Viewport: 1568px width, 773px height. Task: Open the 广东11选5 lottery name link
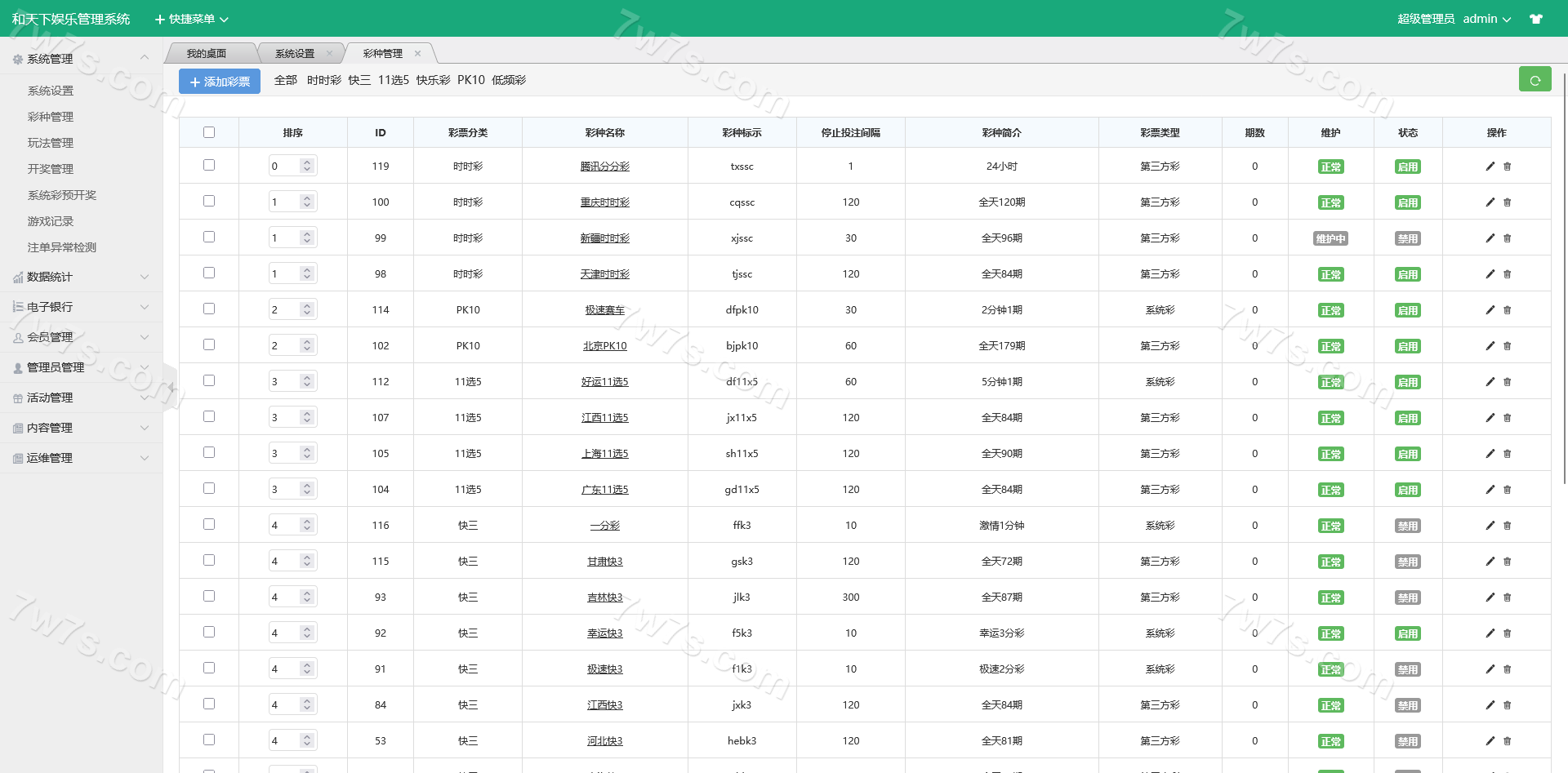coord(604,490)
